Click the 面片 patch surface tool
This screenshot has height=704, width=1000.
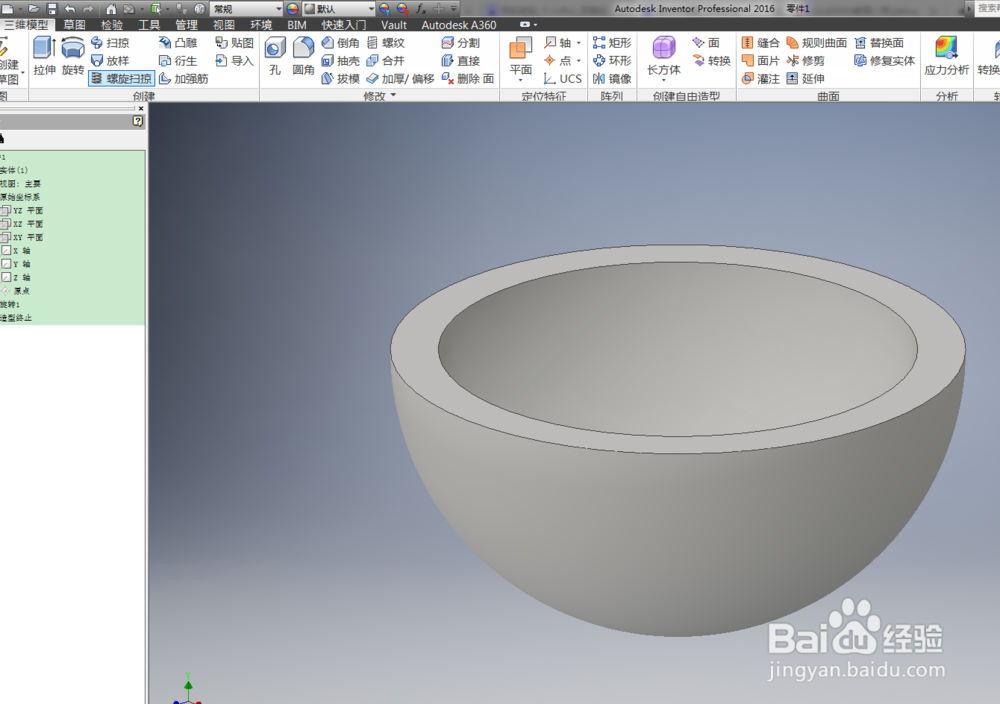pyautogui.click(x=760, y=61)
